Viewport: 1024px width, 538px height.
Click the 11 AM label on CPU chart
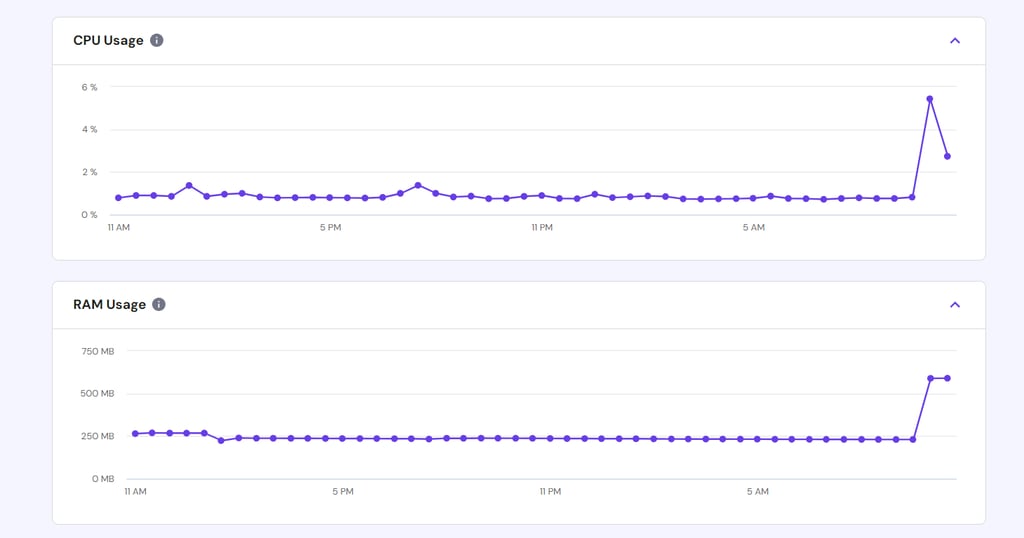click(x=119, y=228)
